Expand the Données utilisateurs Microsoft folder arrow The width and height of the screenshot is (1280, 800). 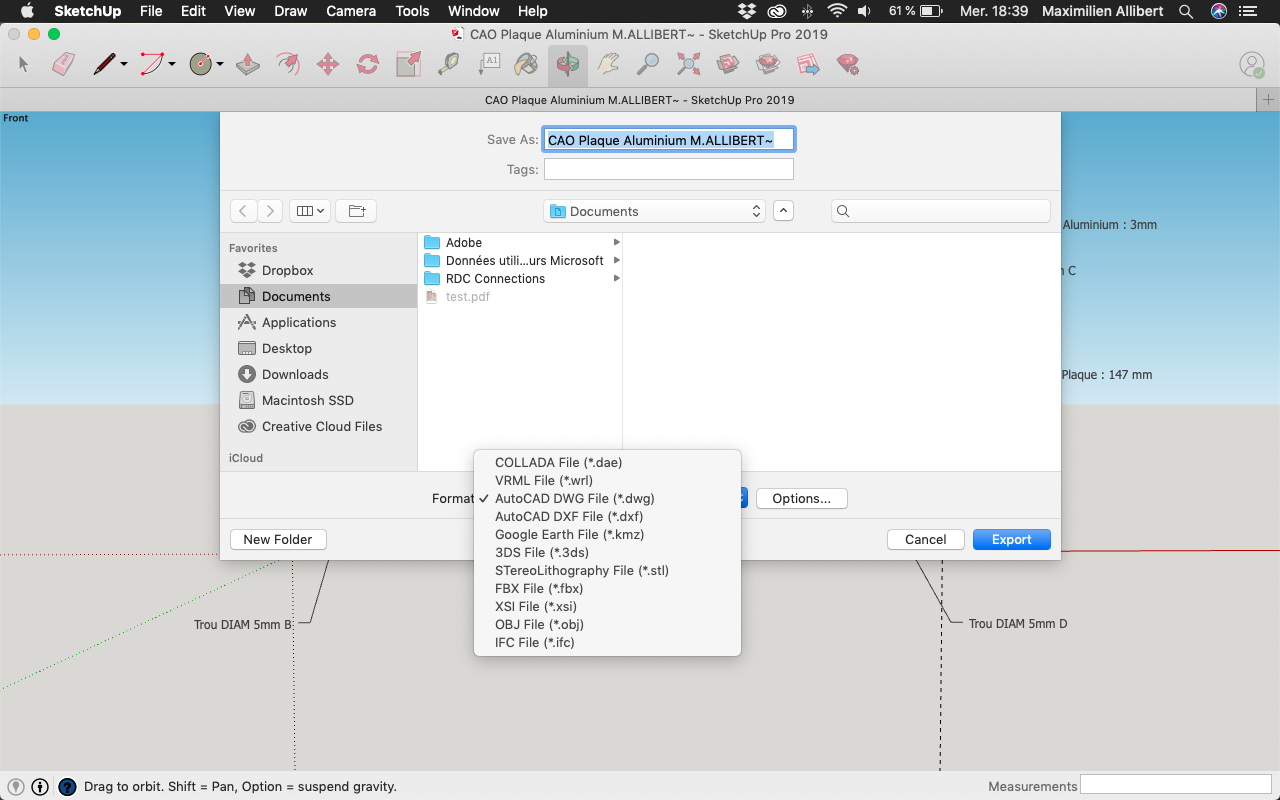point(616,260)
